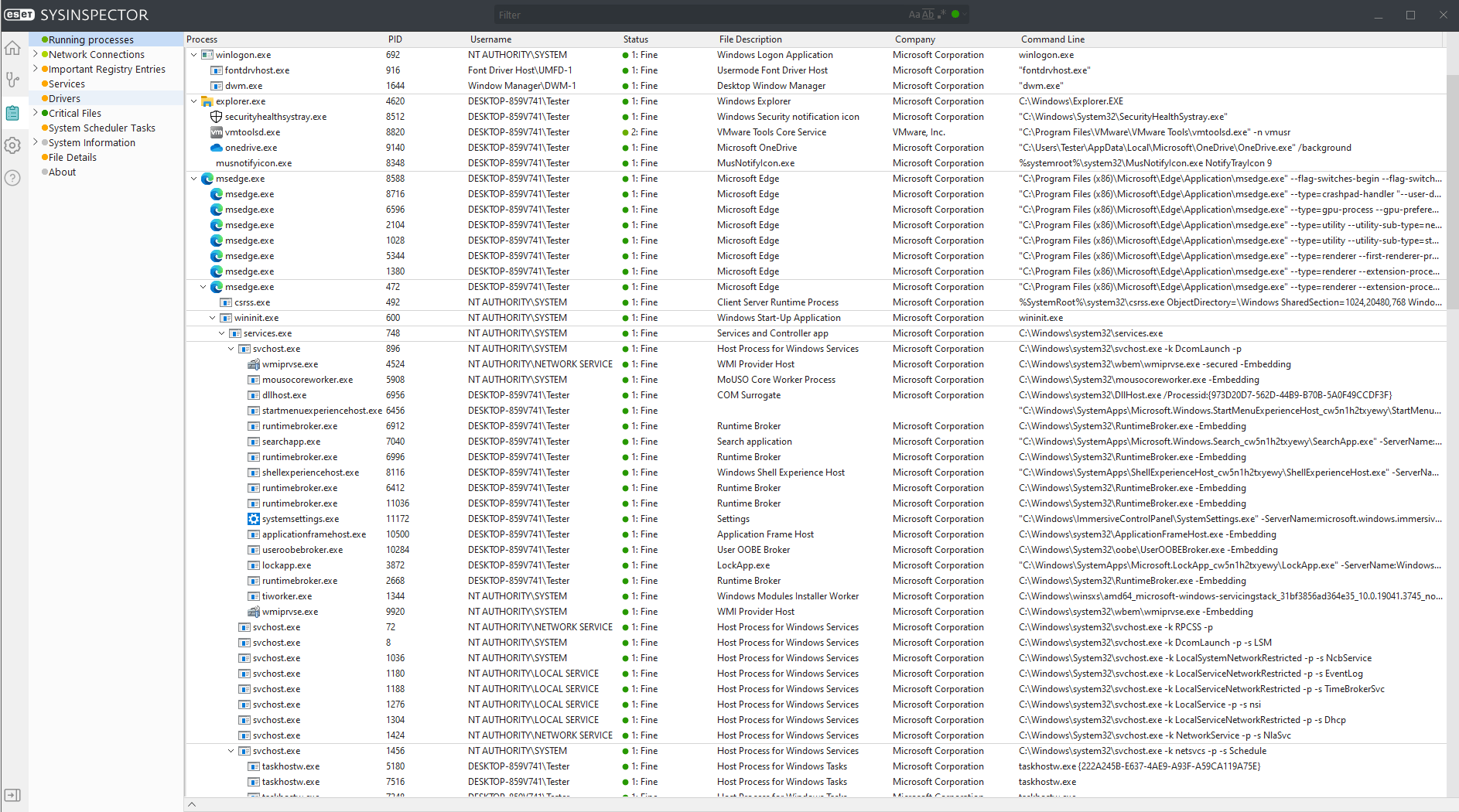Click the vmtoolsd.exe VMware icon
The height and width of the screenshot is (812, 1459).
pyautogui.click(x=217, y=132)
